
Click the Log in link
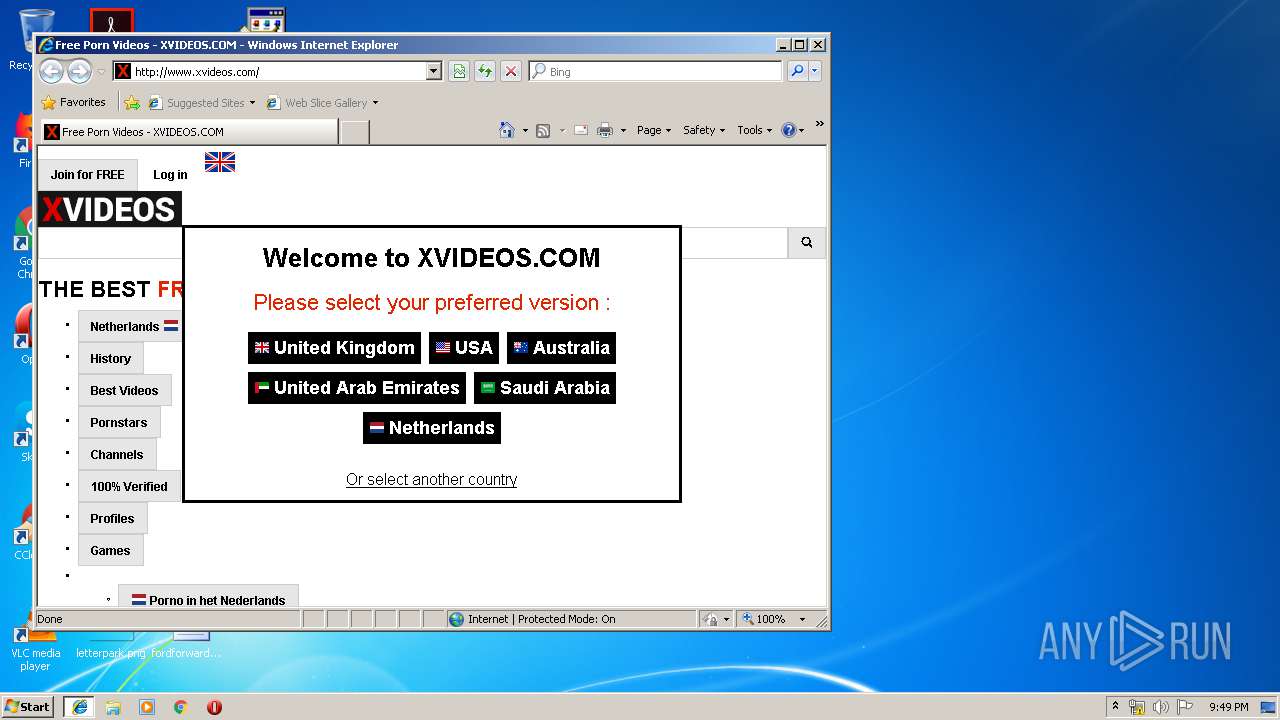(x=170, y=175)
